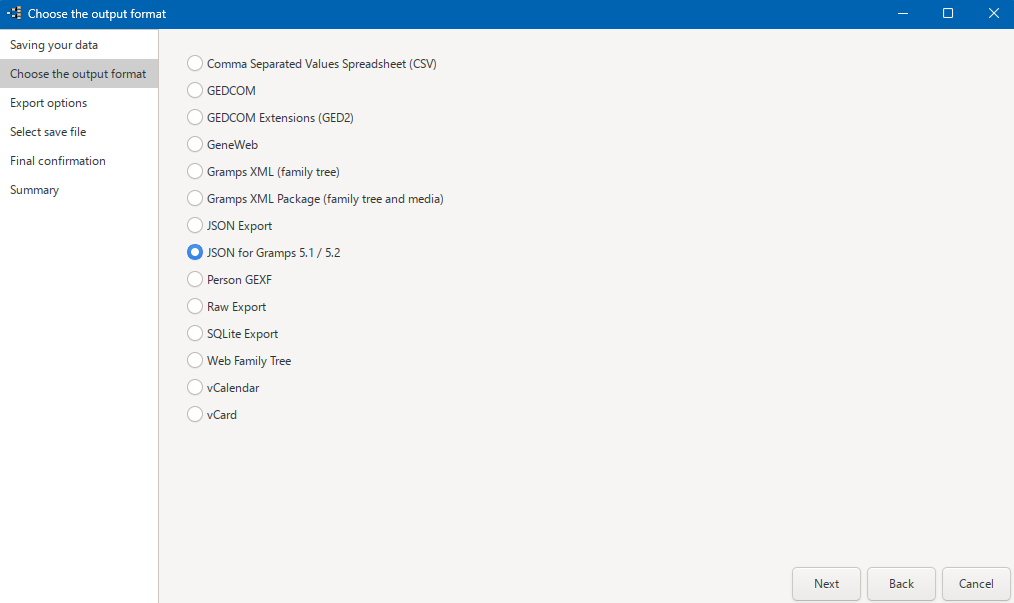Minimize the export wizard window
1014x603 pixels.
coord(903,14)
